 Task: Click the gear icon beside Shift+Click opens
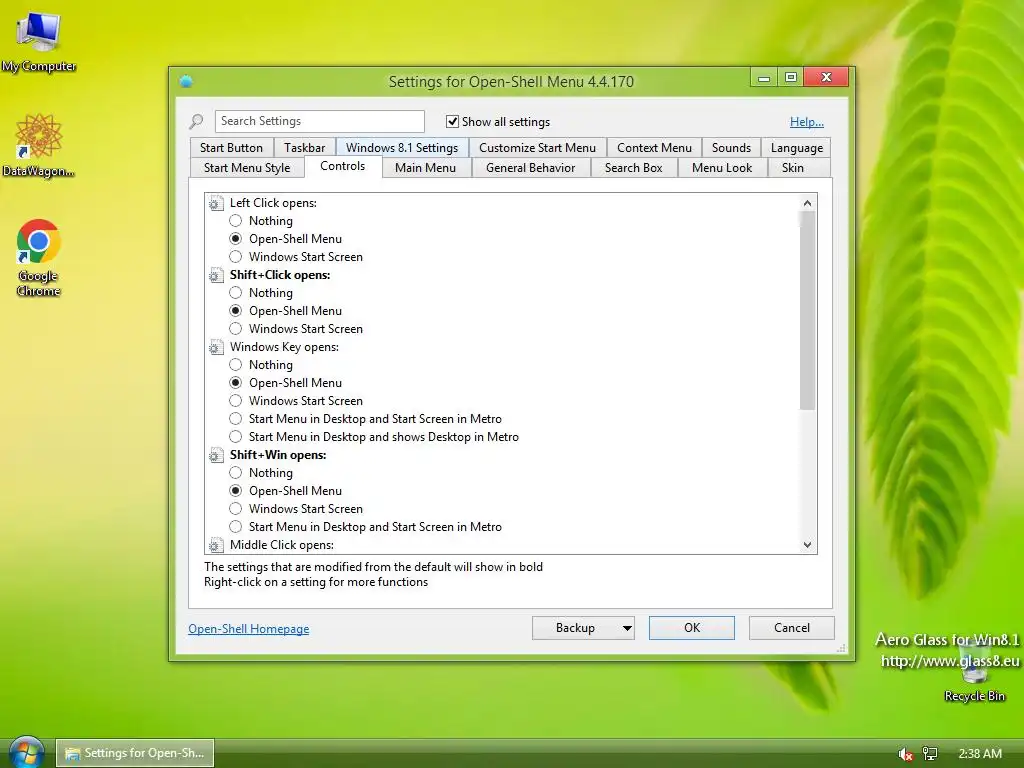pos(216,276)
